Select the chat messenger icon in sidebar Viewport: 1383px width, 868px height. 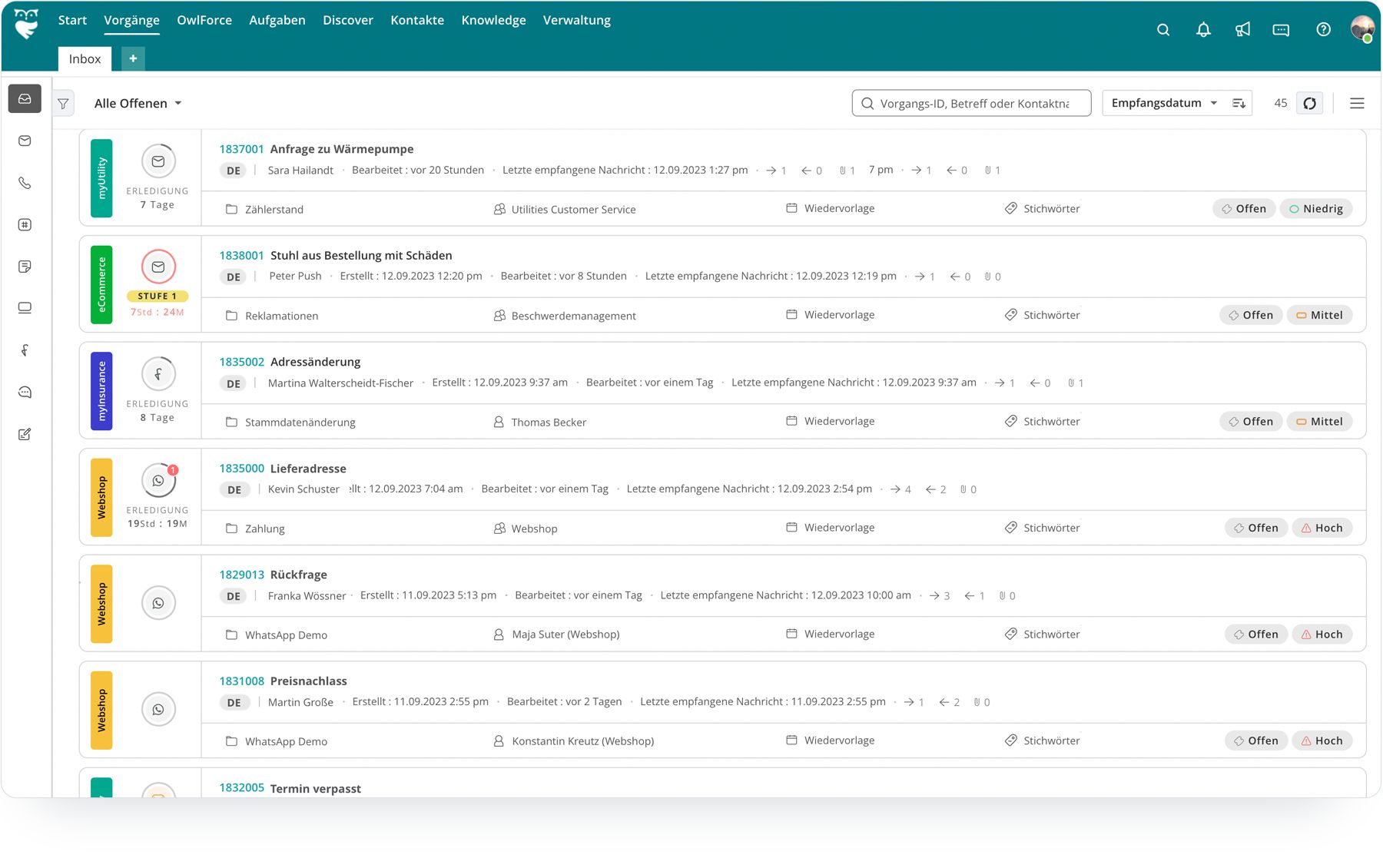click(x=25, y=392)
